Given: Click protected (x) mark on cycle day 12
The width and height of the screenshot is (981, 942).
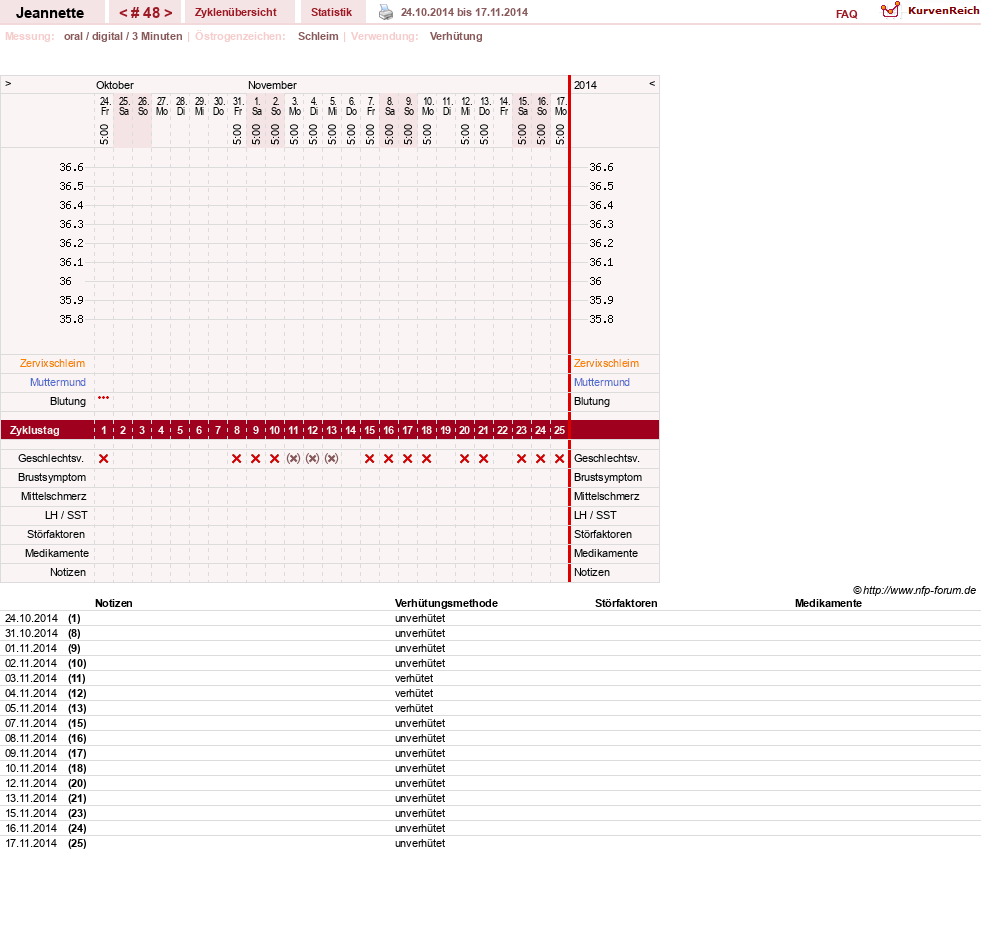Looking at the screenshot, I should click(312, 458).
